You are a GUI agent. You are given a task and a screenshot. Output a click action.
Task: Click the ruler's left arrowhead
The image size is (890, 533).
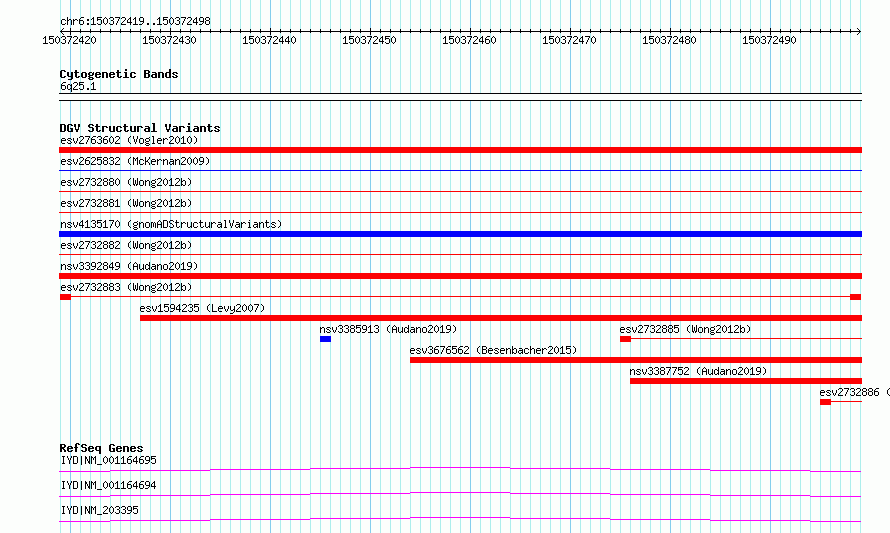(x=62, y=31)
